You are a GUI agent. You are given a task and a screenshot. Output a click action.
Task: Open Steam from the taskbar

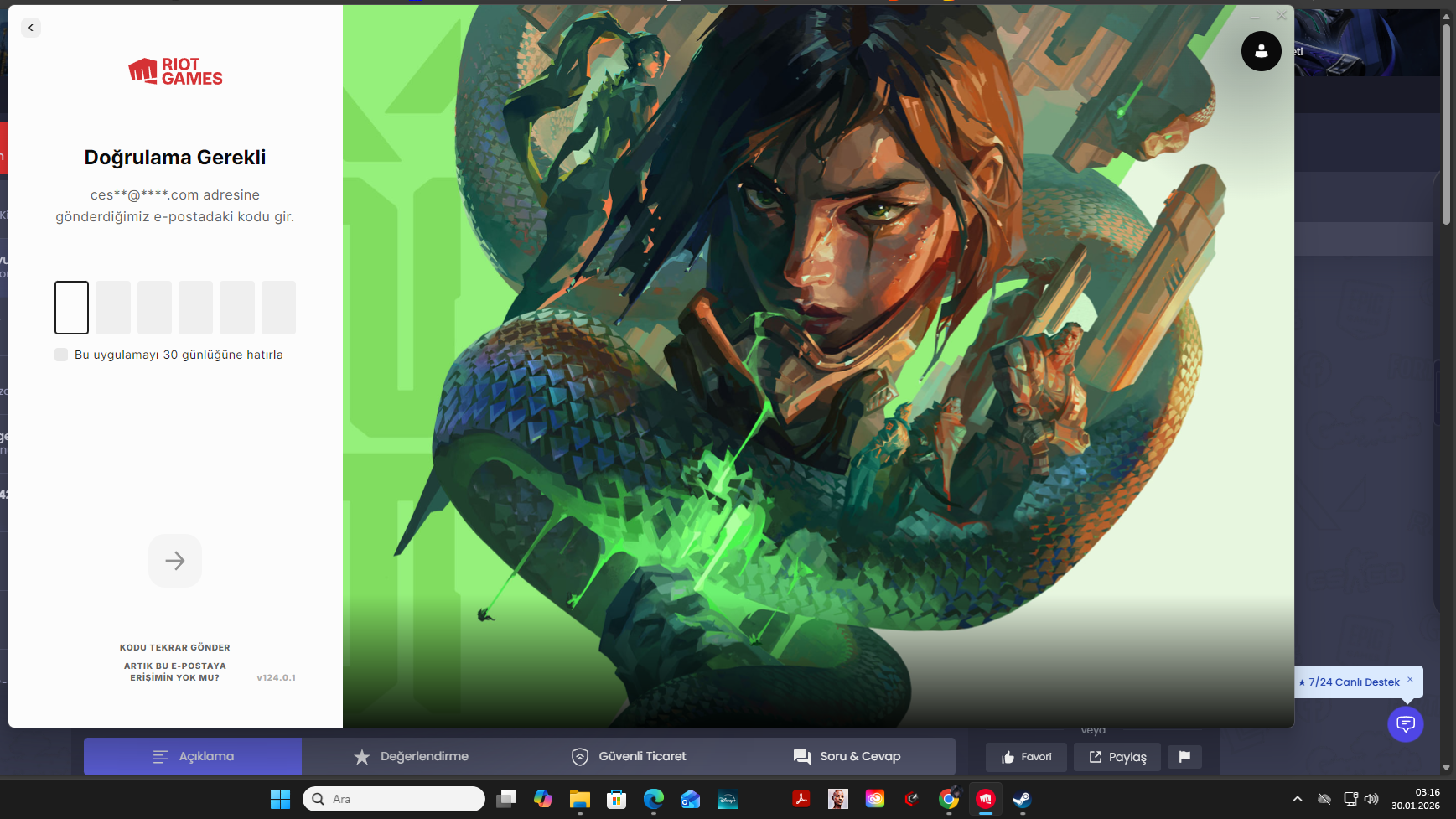tap(1023, 799)
